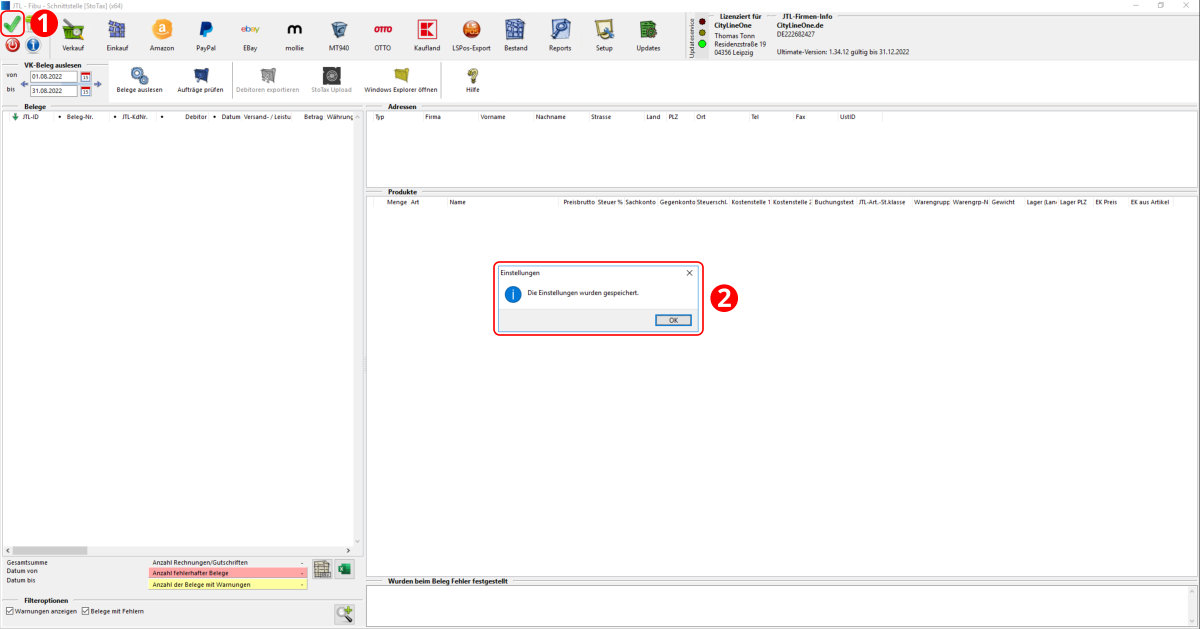Viewport: 1200px width, 629px height.
Task: Open calendar picker for the von date
Action: click(x=85, y=77)
